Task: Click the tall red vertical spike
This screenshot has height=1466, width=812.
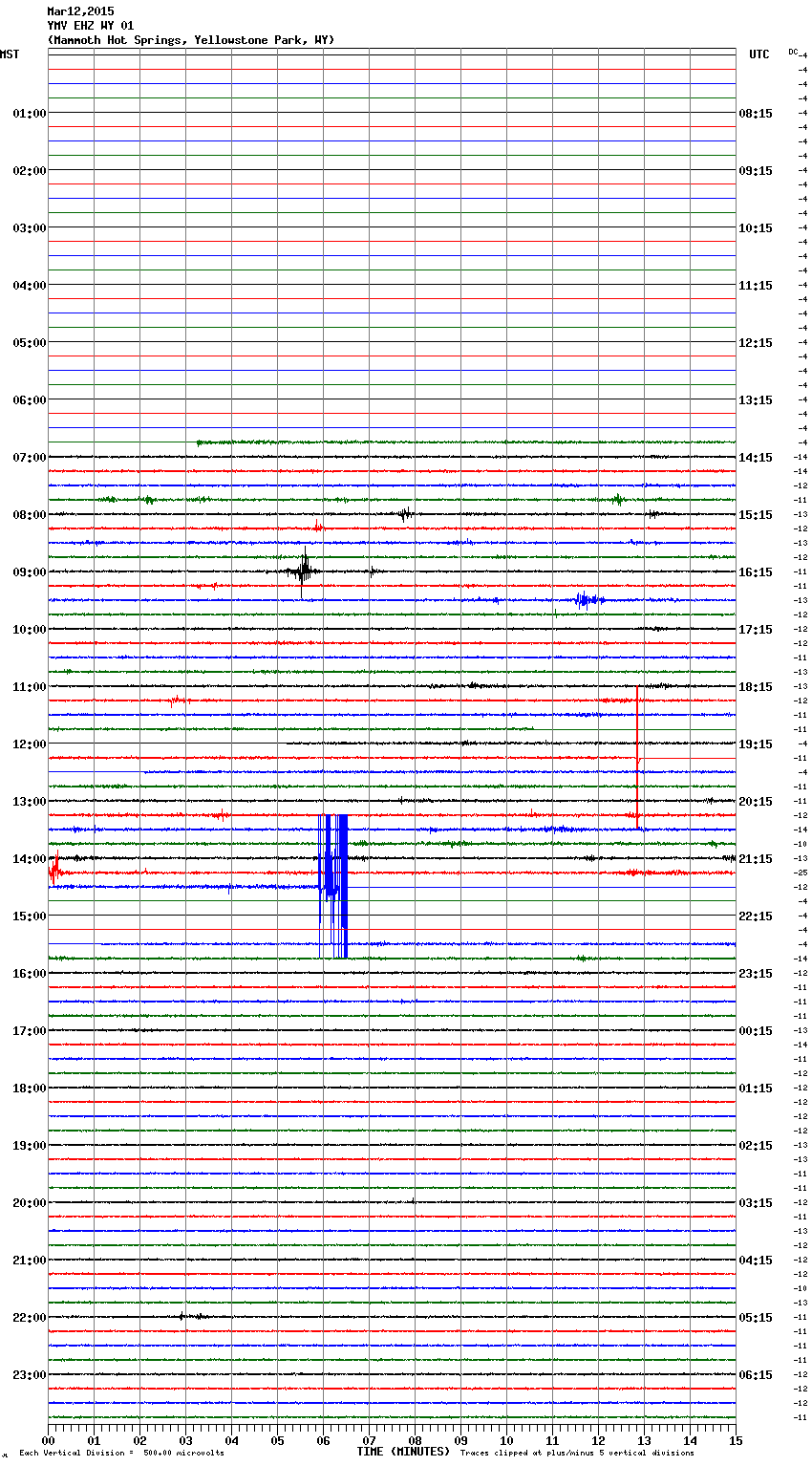Action: [637, 757]
